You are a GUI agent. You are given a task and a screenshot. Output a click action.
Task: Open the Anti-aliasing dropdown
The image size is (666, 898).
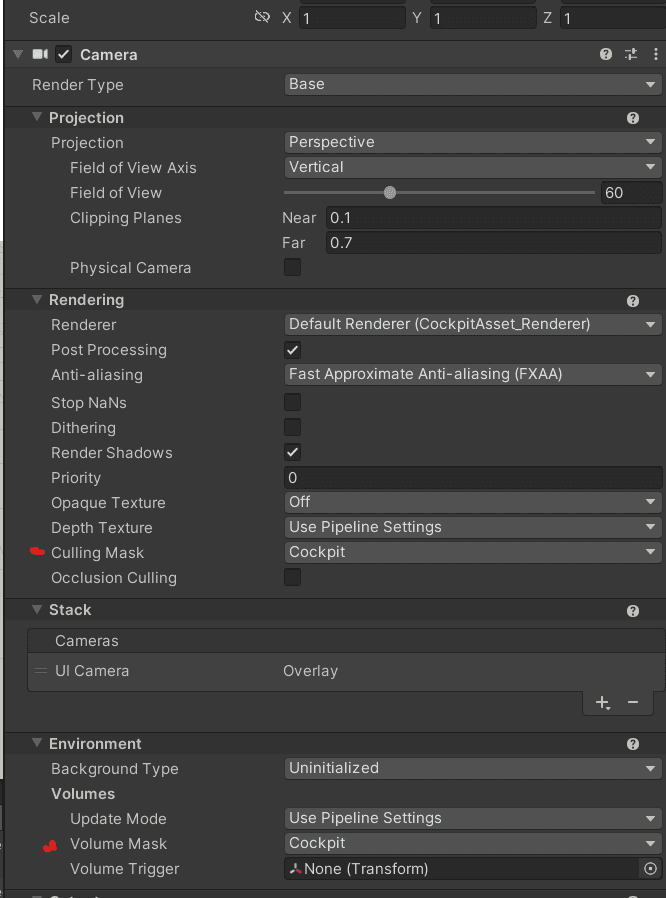pos(473,375)
